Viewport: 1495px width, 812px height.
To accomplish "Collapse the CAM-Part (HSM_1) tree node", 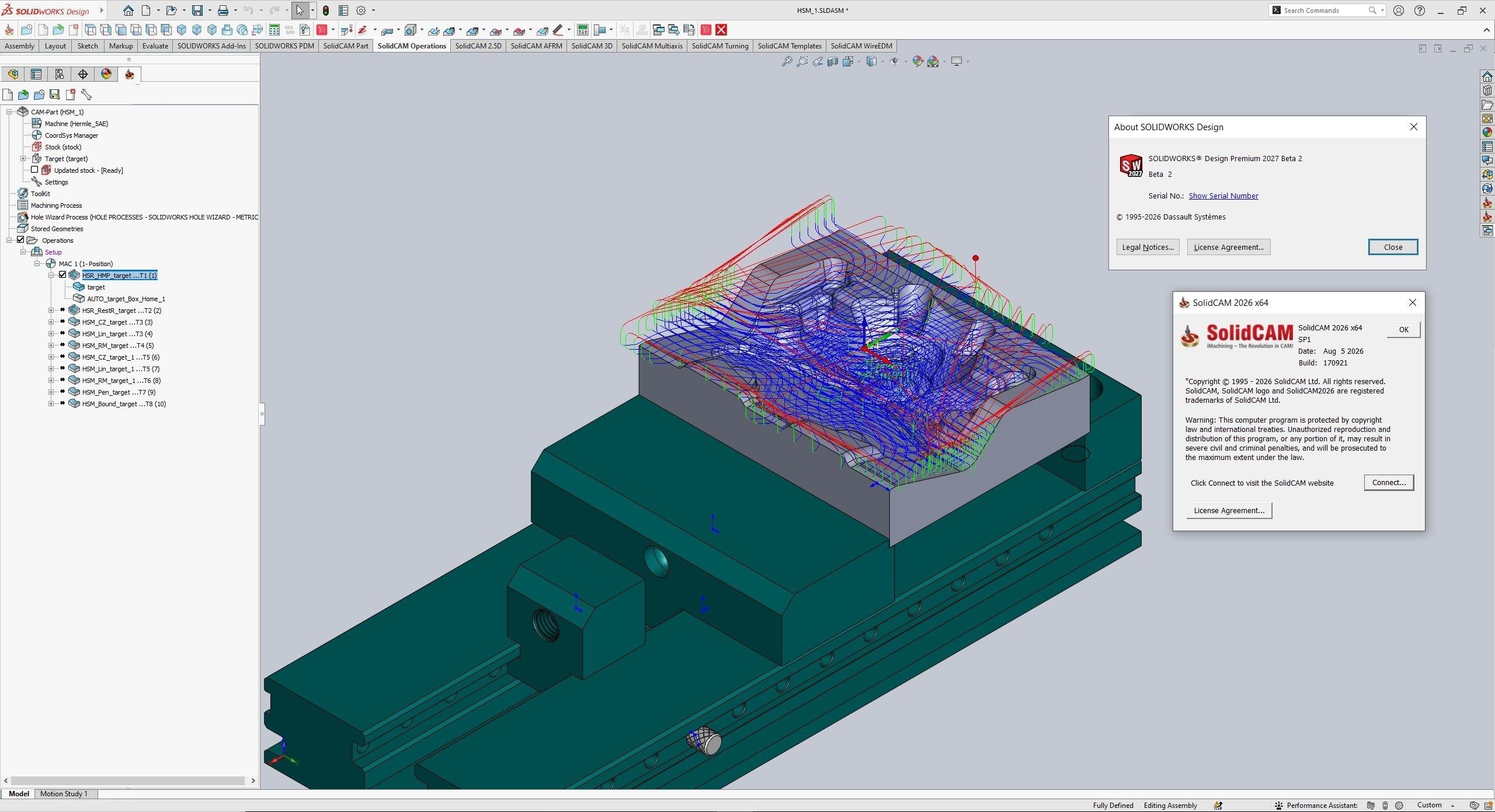I will [x=9, y=111].
